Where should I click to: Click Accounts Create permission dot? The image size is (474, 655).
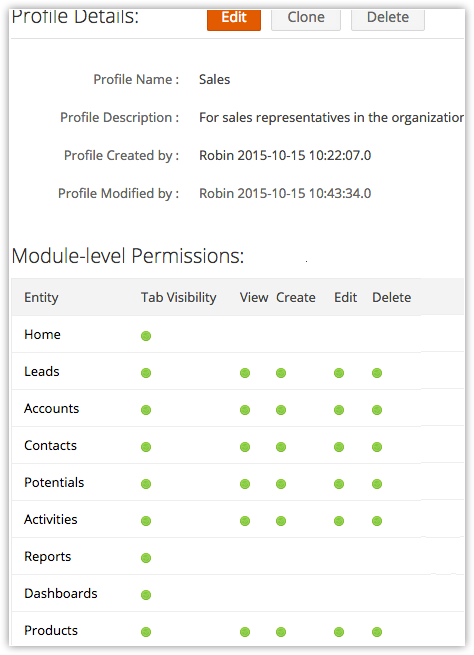[281, 410]
